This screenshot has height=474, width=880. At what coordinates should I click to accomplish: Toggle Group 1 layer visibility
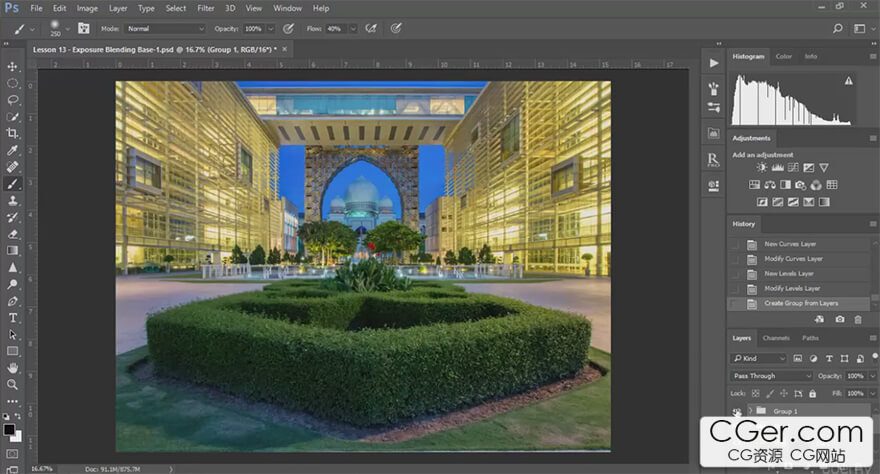pos(737,412)
